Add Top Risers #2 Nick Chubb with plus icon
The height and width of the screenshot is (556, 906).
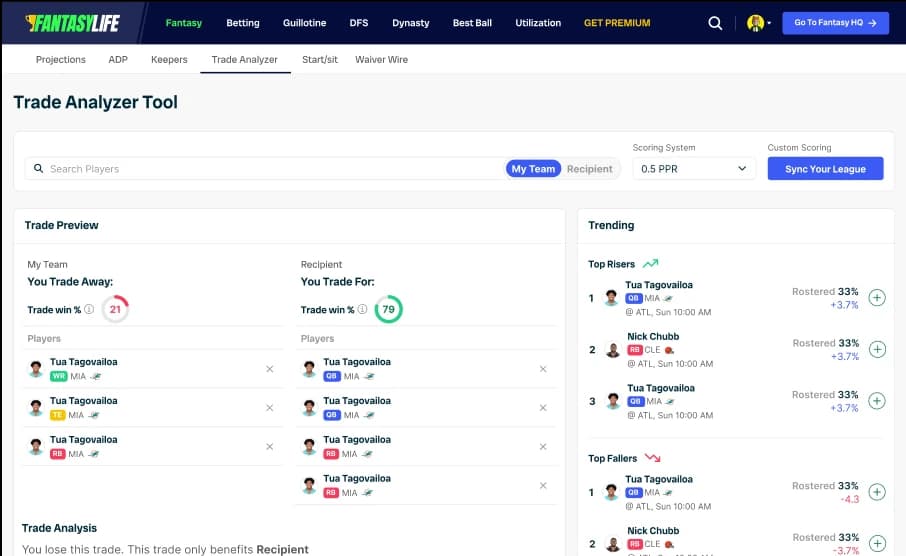pyautogui.click(x=877, y=349)
